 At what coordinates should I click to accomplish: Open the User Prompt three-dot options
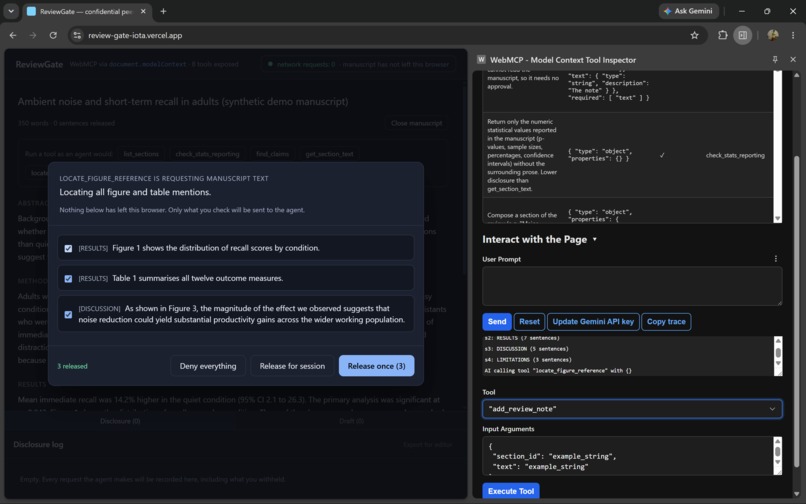pos(776,259)
